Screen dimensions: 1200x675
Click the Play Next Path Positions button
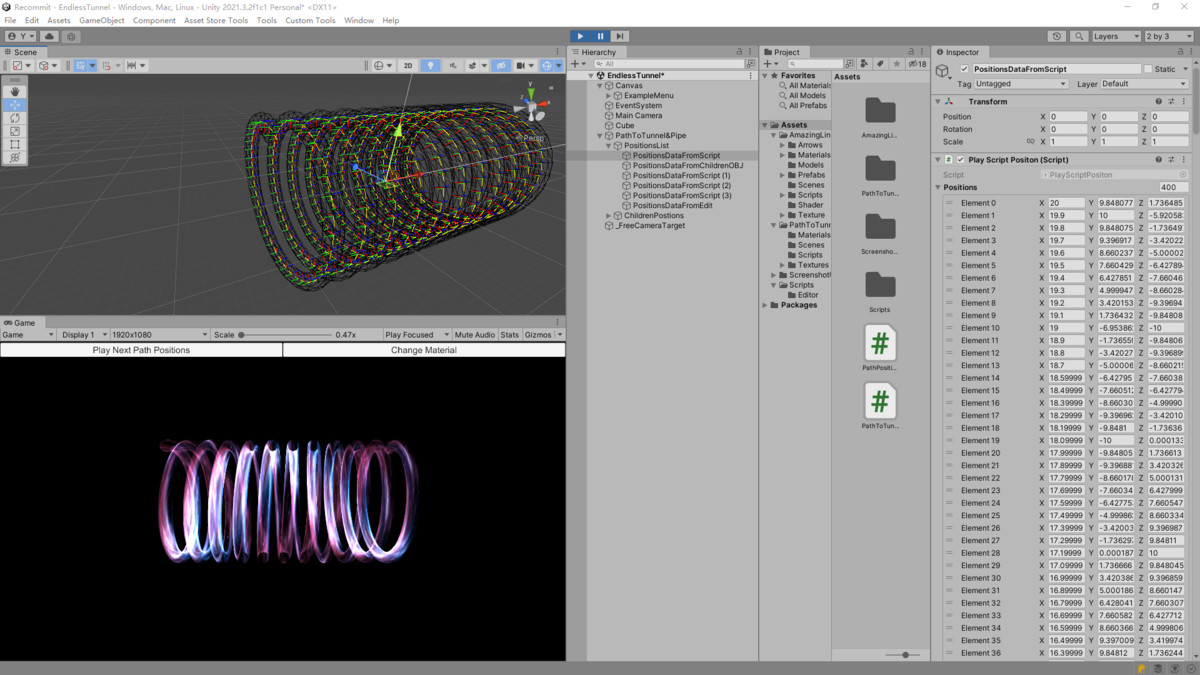pos(141,350)
